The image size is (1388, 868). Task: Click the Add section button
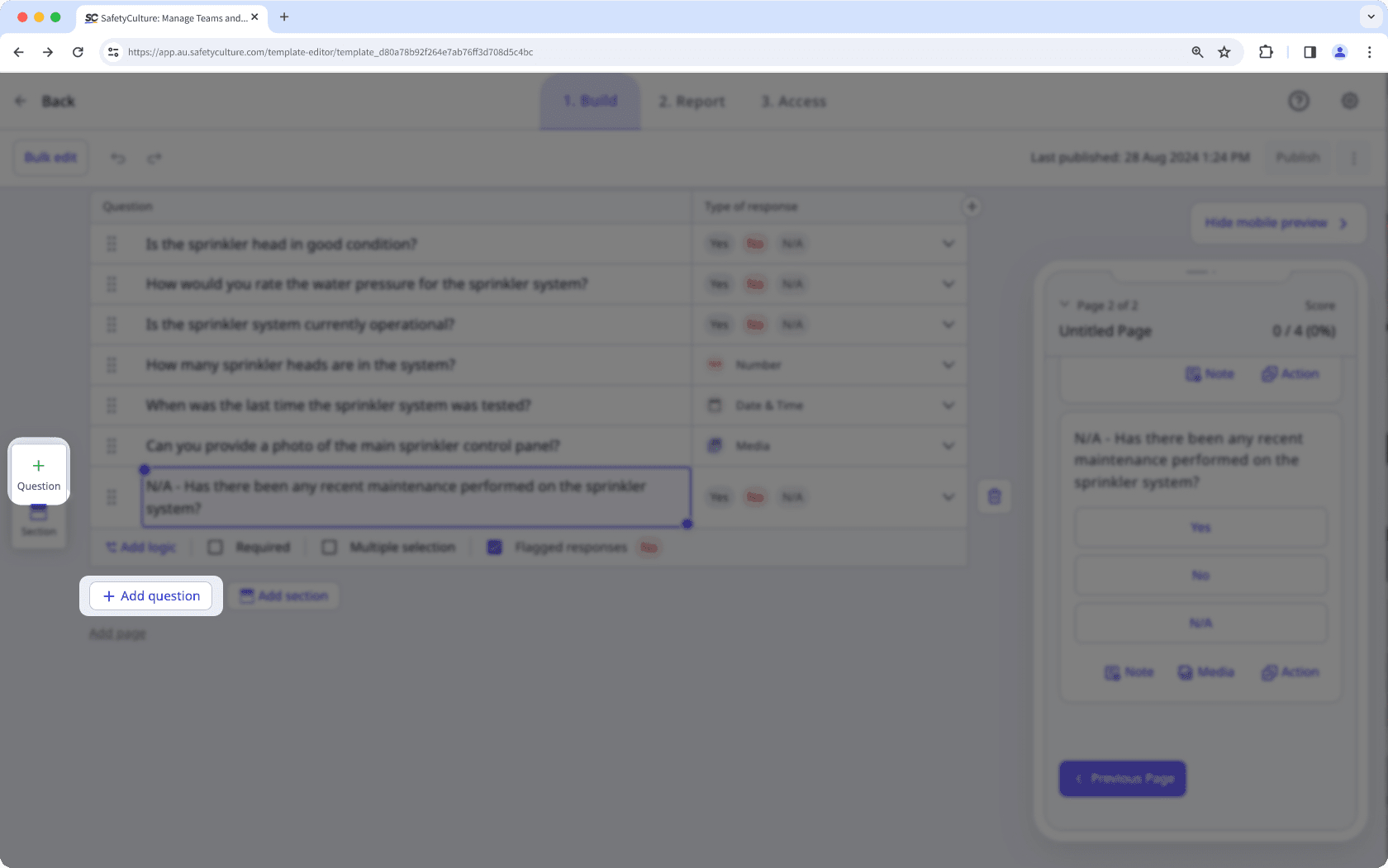click(284, 595)
